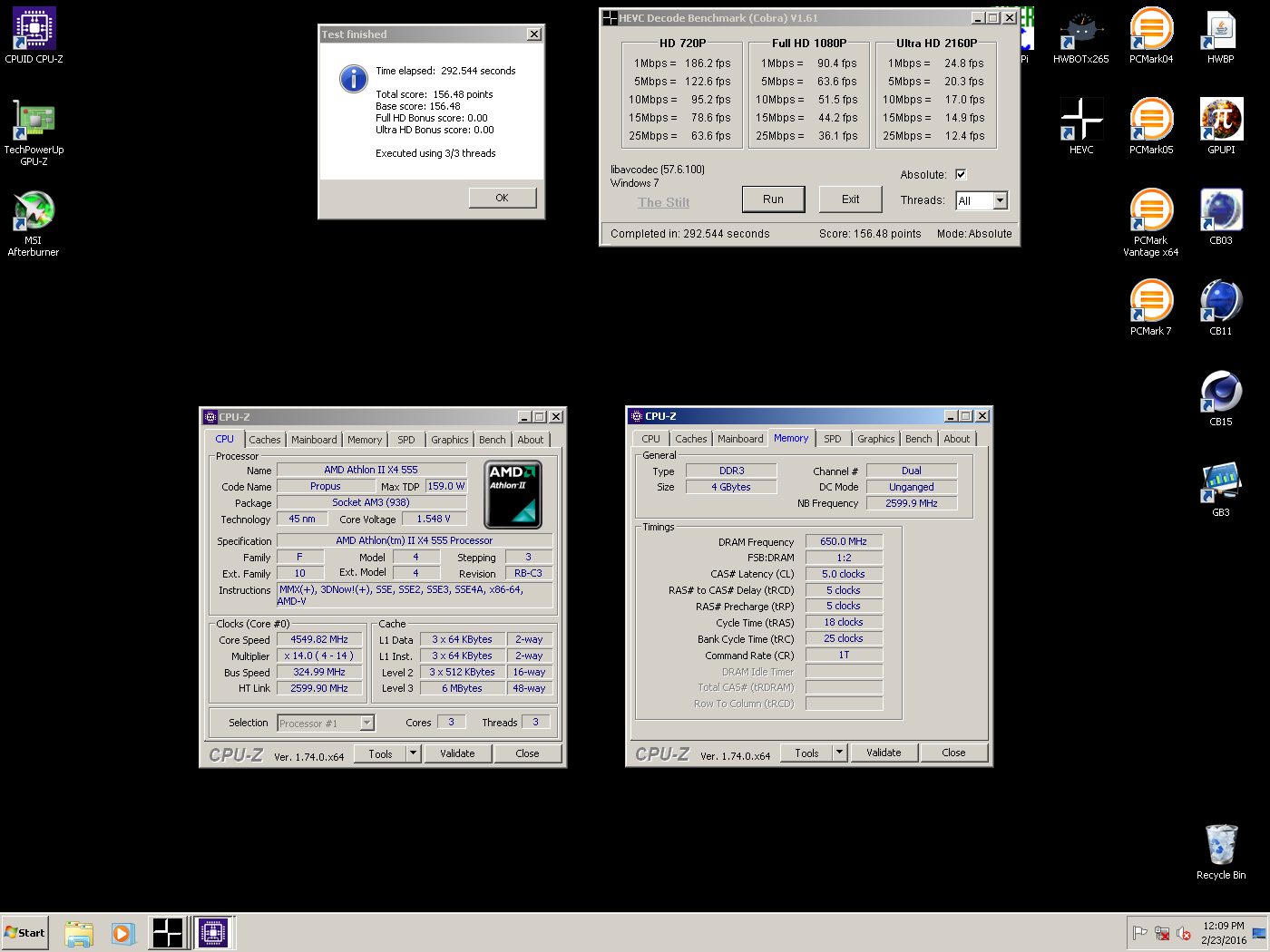The height and width of the screenshot is (952, 1270).
Task: Launch GPUPI desktop icon
Action: pyautogui.click(x=1221, y=126)
